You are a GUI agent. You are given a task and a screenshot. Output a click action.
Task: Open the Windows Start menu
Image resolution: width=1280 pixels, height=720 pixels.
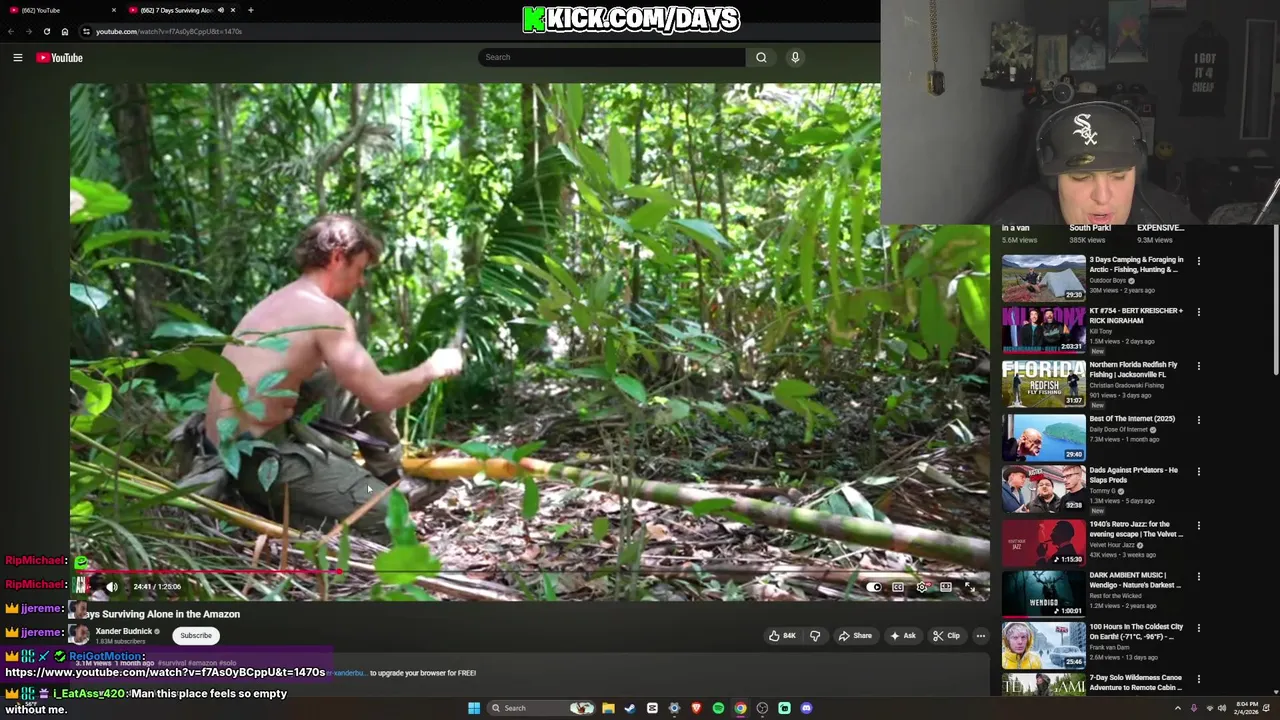coord(474,708)
